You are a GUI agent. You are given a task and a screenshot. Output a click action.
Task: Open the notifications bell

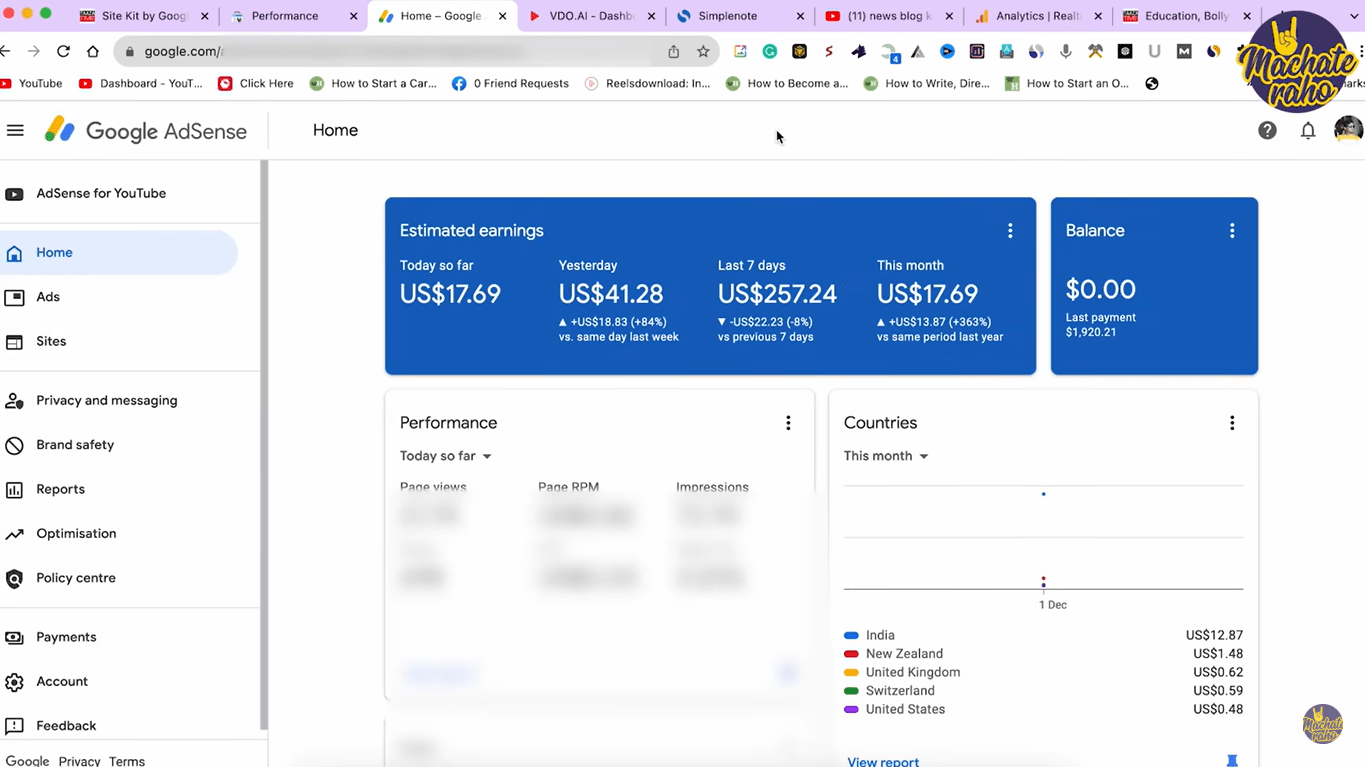(1308, 130)
